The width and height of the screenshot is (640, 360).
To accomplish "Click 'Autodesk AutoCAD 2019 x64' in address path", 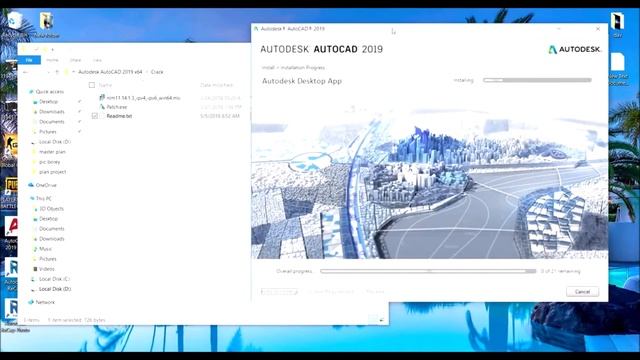I will pyautogui.click(x=110, y=72).
